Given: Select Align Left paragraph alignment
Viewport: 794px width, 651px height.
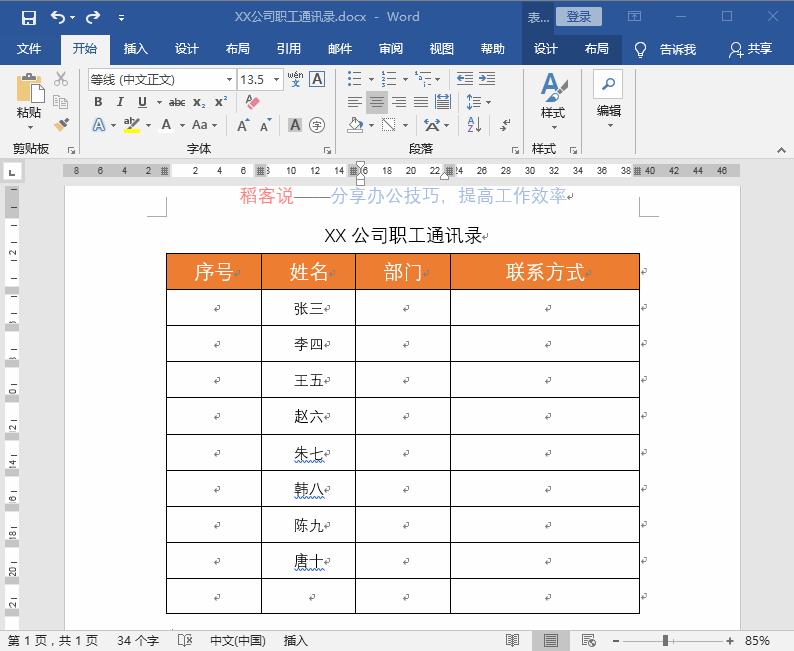Looking at the screenshot, I should 355,102.
